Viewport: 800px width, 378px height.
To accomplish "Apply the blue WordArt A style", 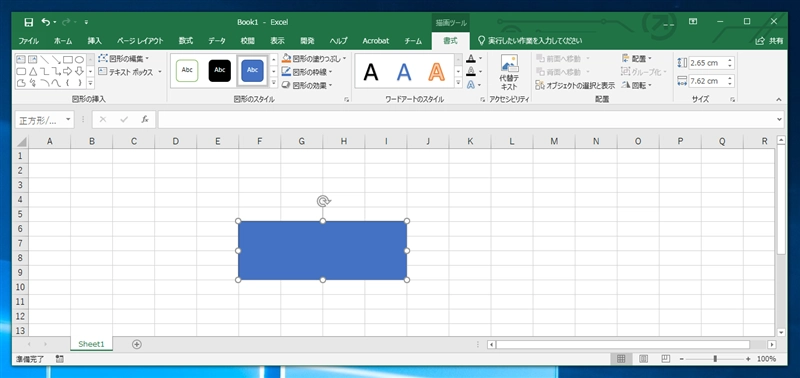I will pyautogui.click(x=404, y=72).
